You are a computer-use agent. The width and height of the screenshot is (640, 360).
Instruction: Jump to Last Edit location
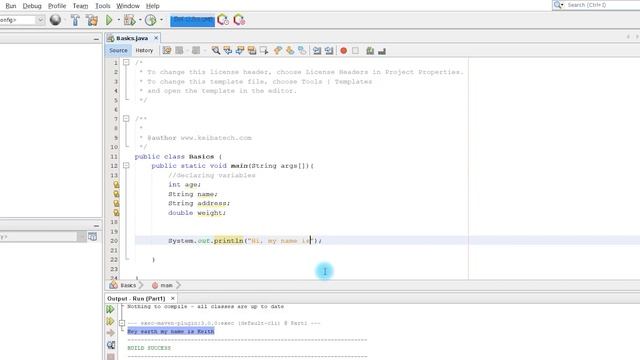167,50
